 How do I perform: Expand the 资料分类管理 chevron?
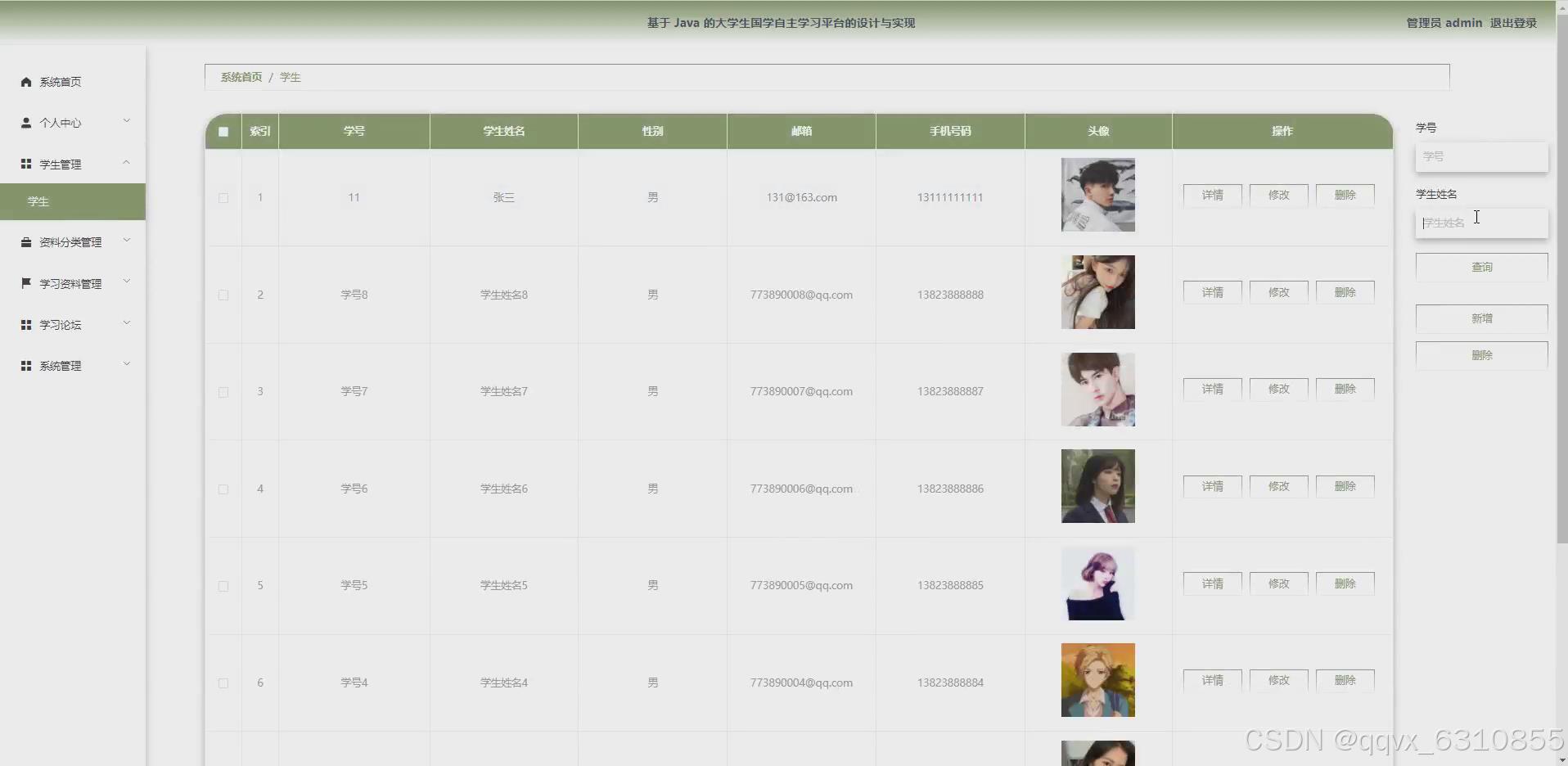pyautogui.click(x=127, y=241)
